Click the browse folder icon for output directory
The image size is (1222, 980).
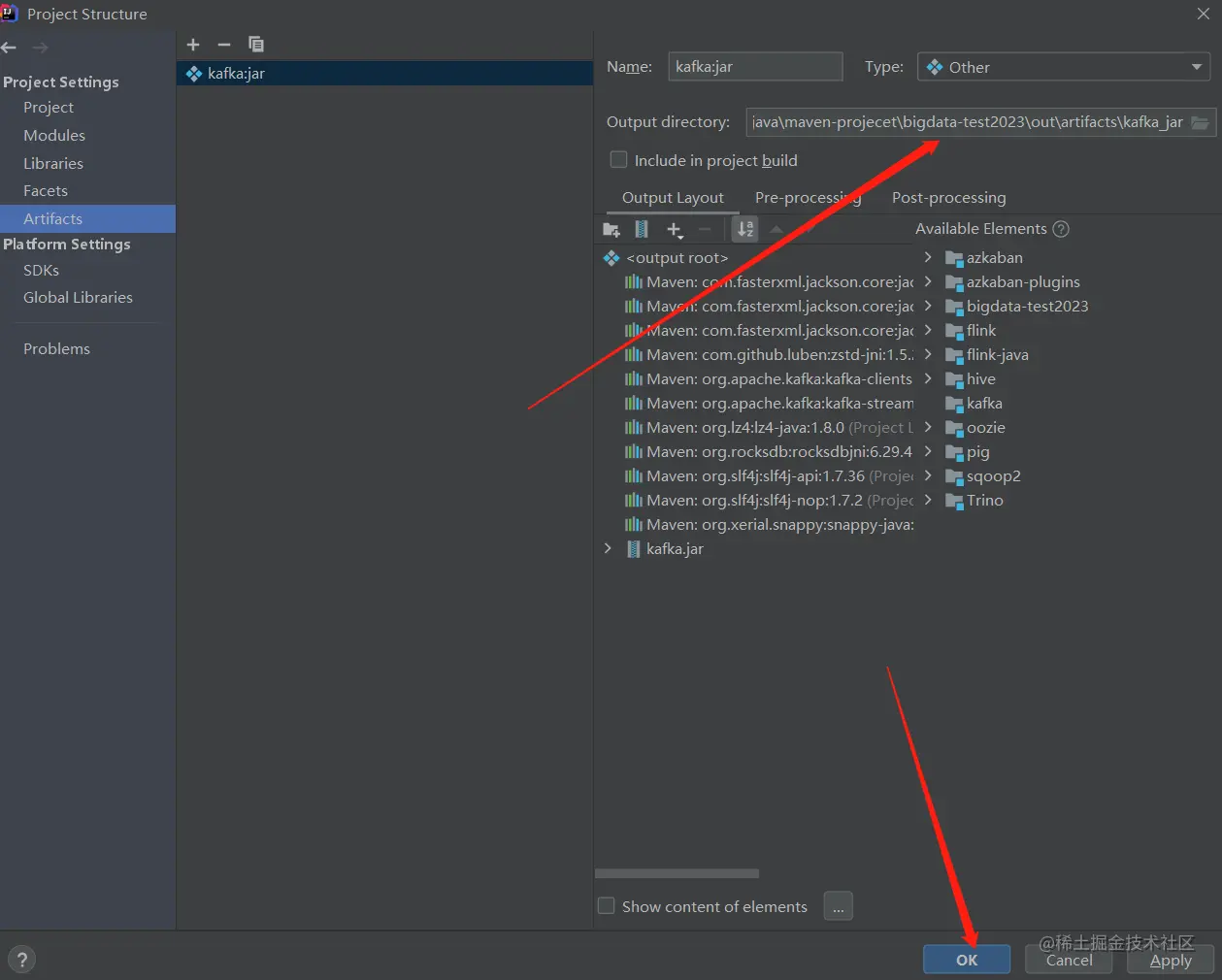(x=1200, y=122)
